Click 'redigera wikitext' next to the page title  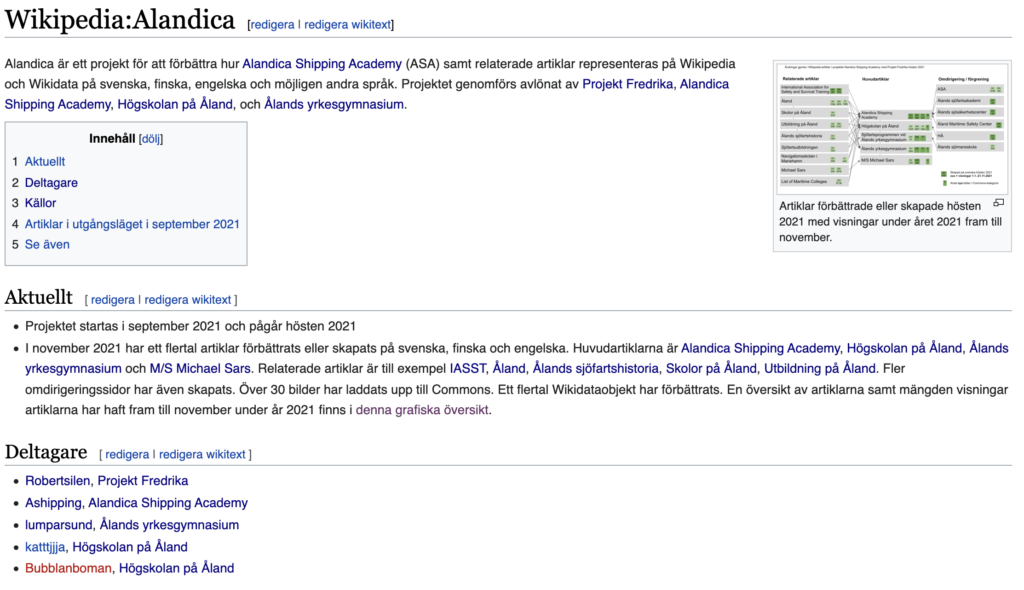tap(348, 24)
